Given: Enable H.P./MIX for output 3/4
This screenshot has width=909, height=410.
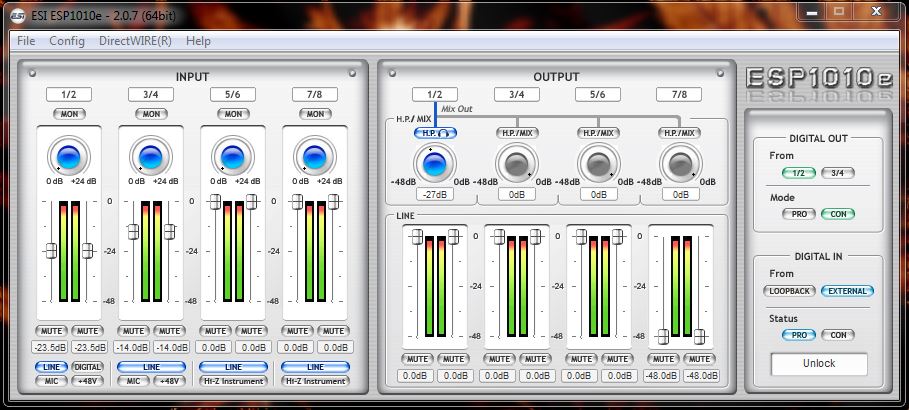Looking at the screenshot, I should coord(517,133).
